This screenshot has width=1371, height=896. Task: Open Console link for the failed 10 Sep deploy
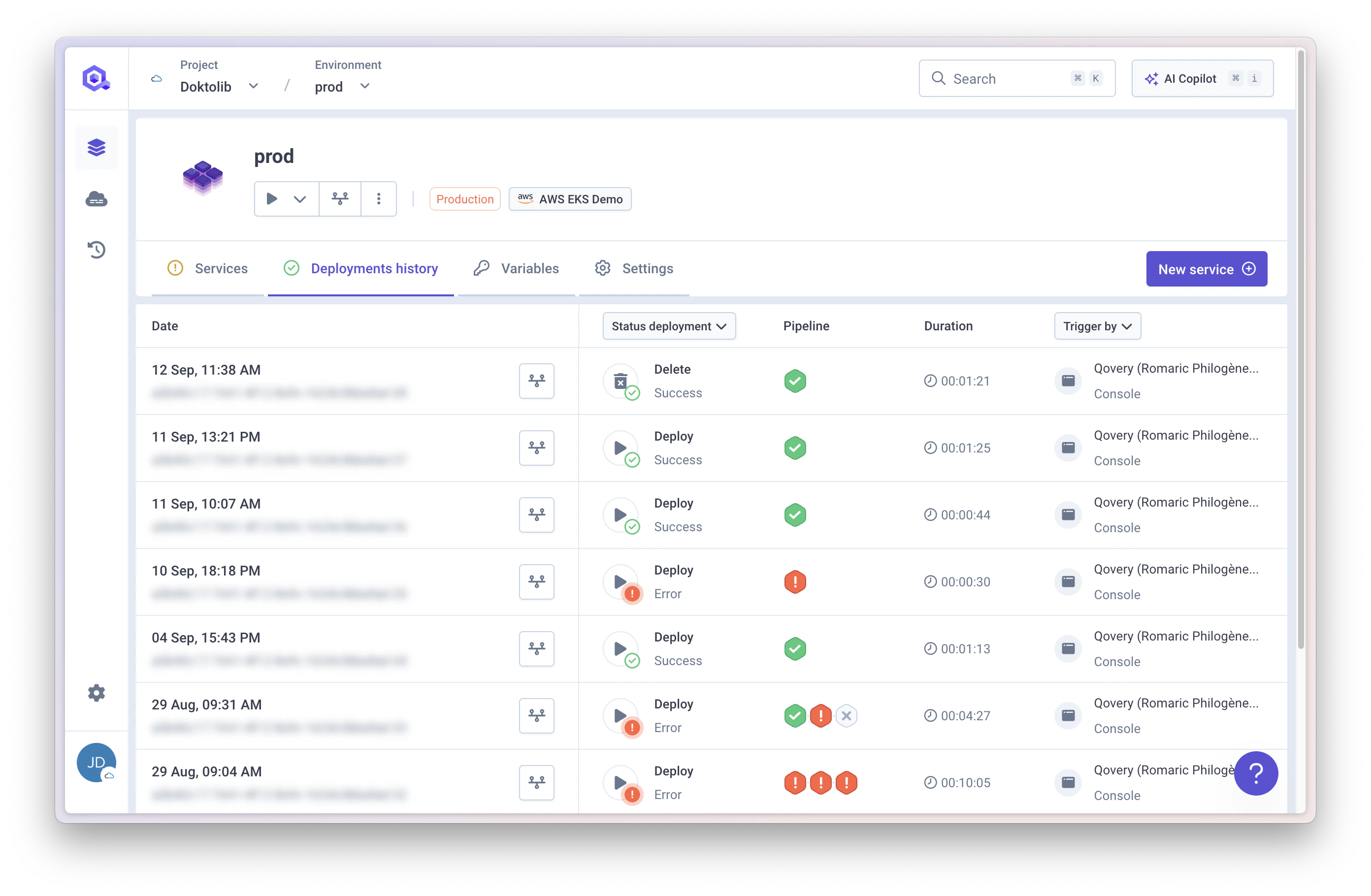click(x=1117, y=594)
